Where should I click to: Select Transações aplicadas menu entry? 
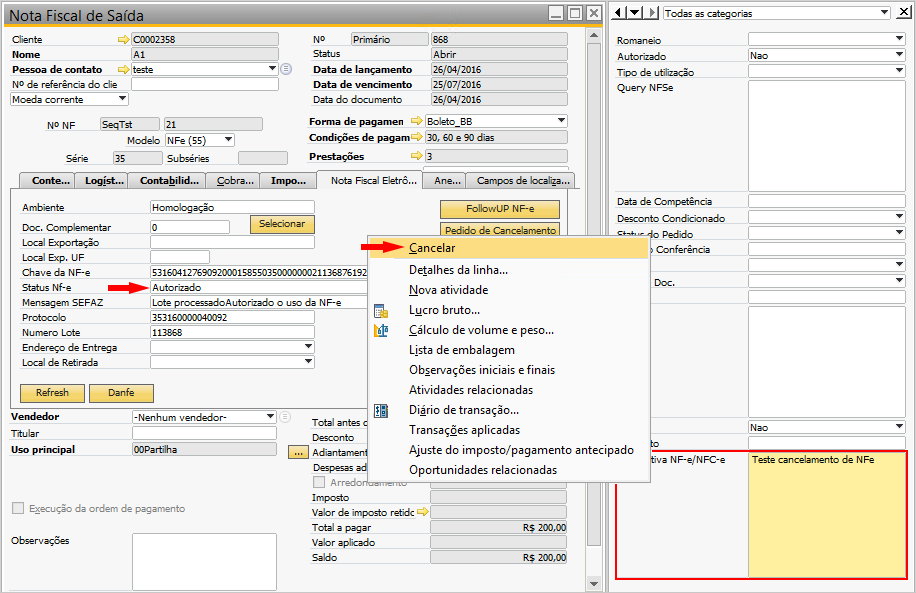(x=508, y=430)
